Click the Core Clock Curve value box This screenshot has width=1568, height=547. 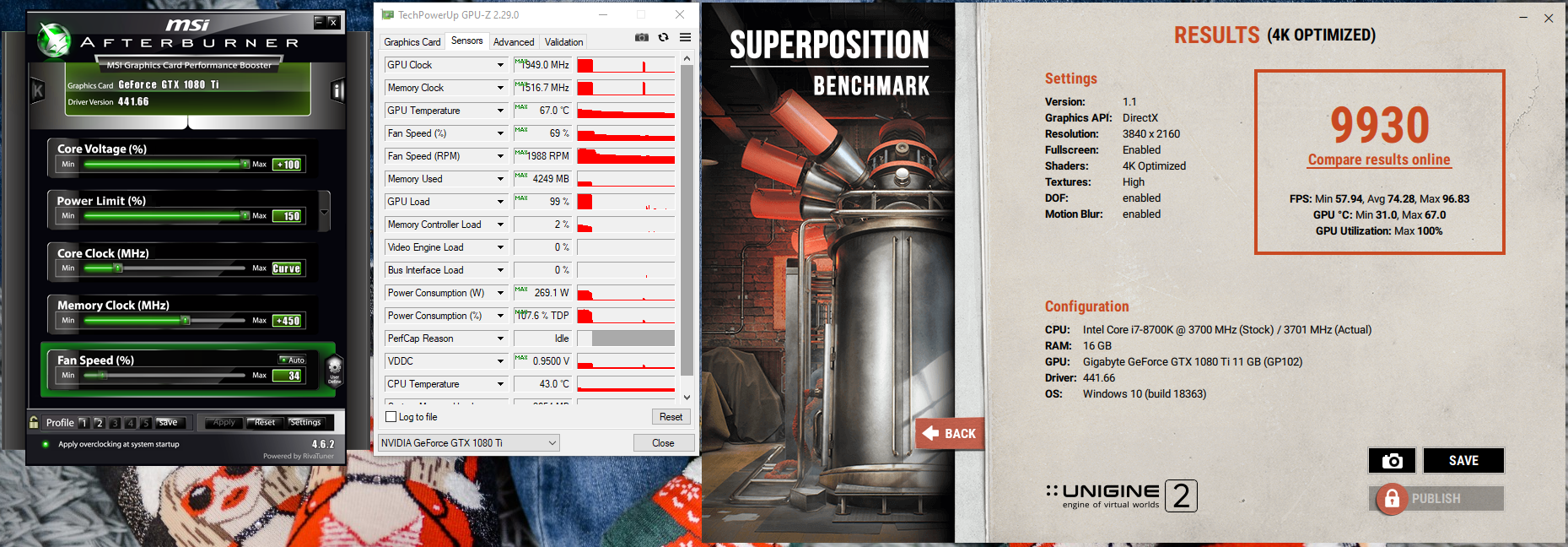pyautogui.click(x=287, y=268)
